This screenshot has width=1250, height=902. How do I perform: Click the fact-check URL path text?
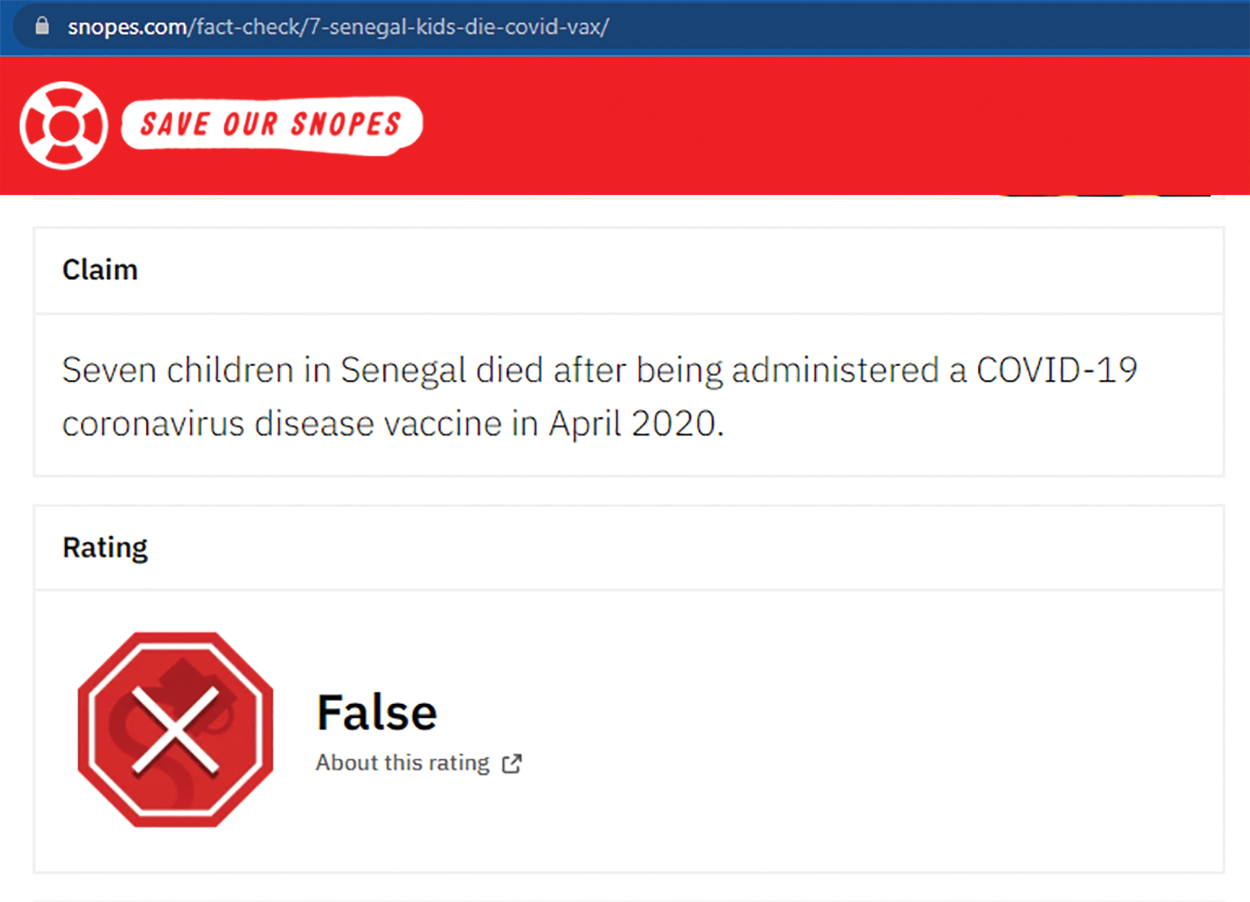[x=398, y=26]
